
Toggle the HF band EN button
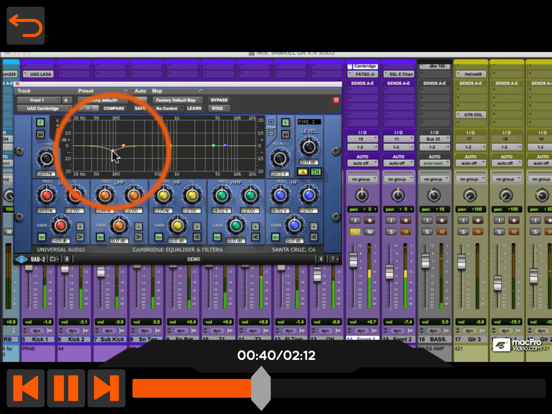point(275,237)
